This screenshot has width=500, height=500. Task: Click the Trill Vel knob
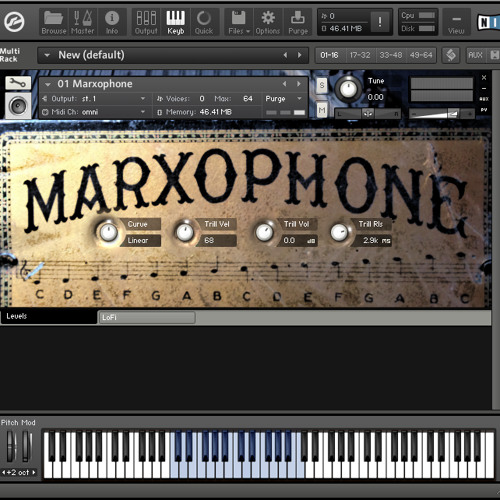click(185, 232)
